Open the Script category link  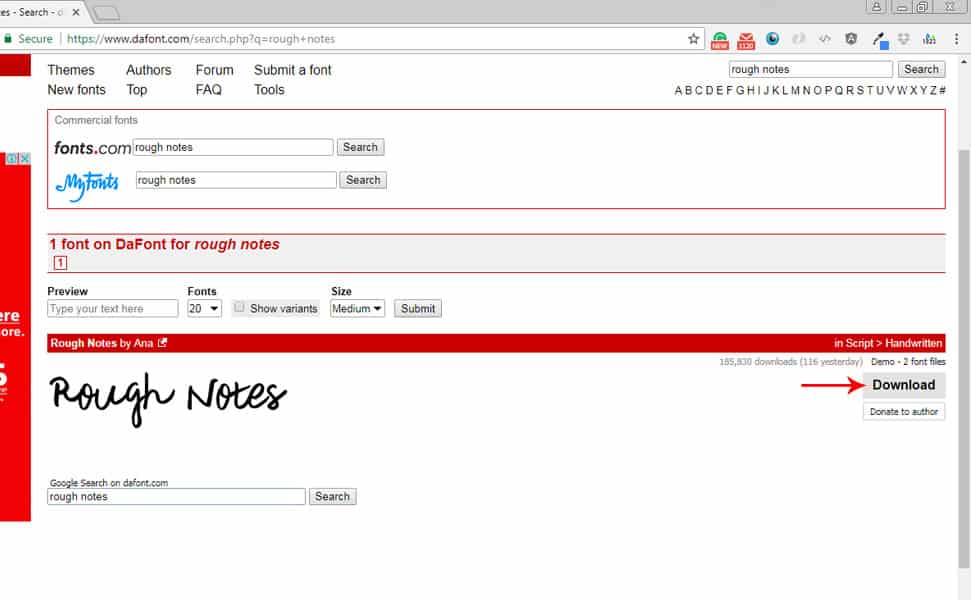coord(860,343)
